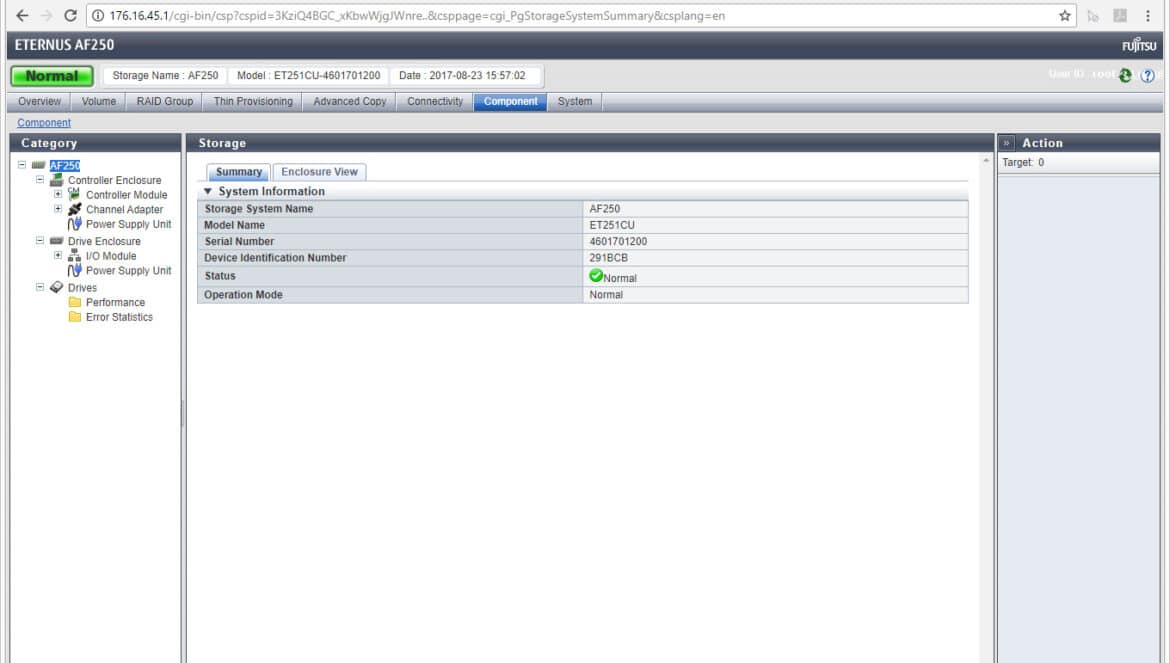
Task: Click the AF250 value in Storage System Name row
Action: pyautogui.click(x=604, y=209)
